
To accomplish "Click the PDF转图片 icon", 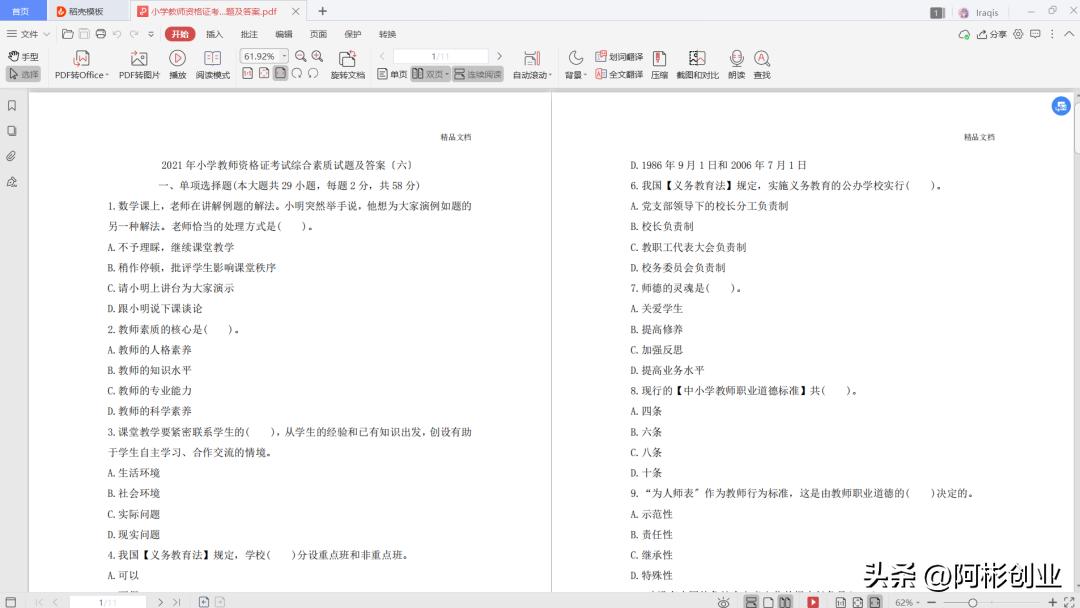I will (x=139, y=59).
